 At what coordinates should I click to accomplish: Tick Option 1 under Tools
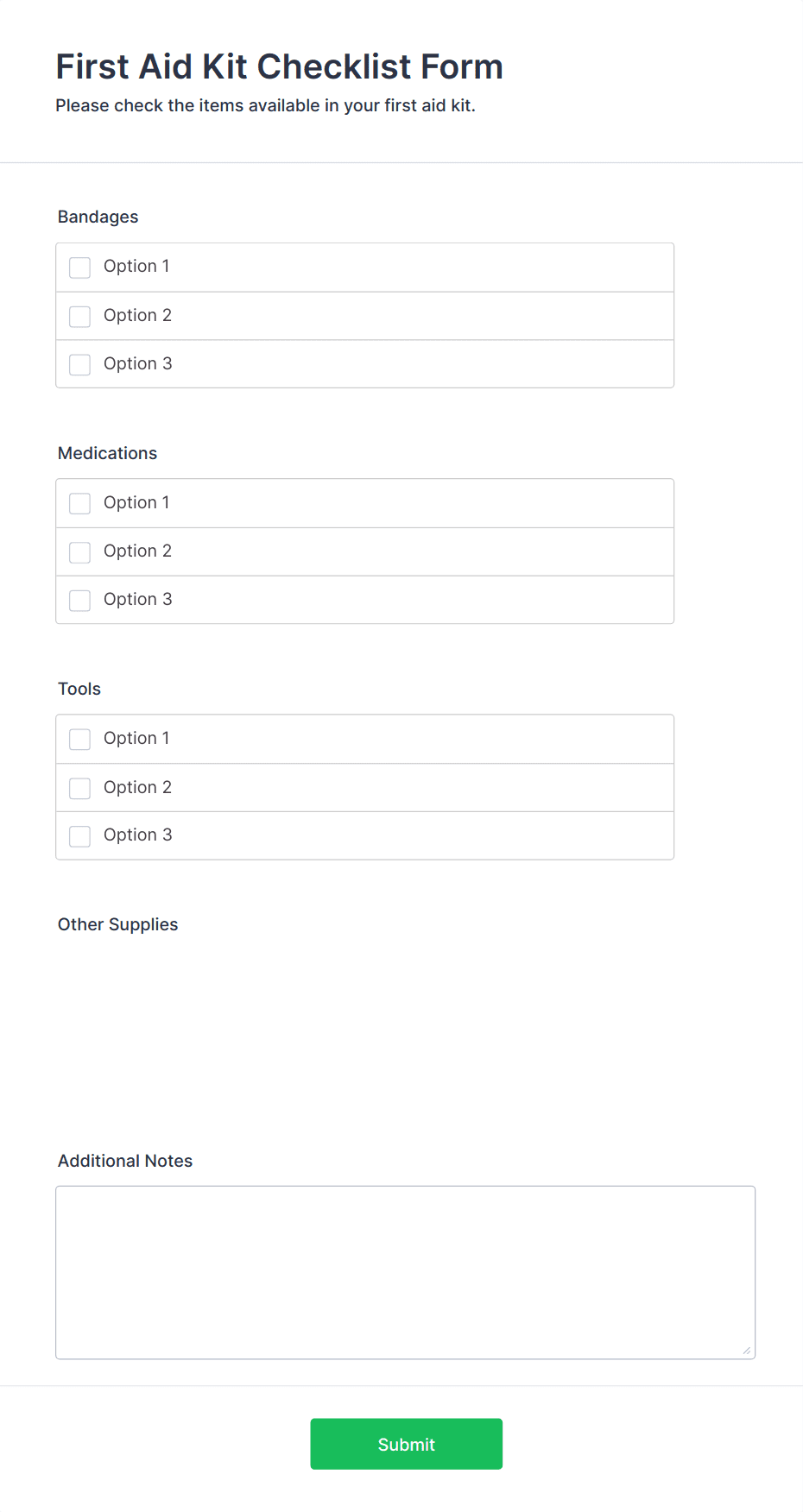(x=79, y=740)
